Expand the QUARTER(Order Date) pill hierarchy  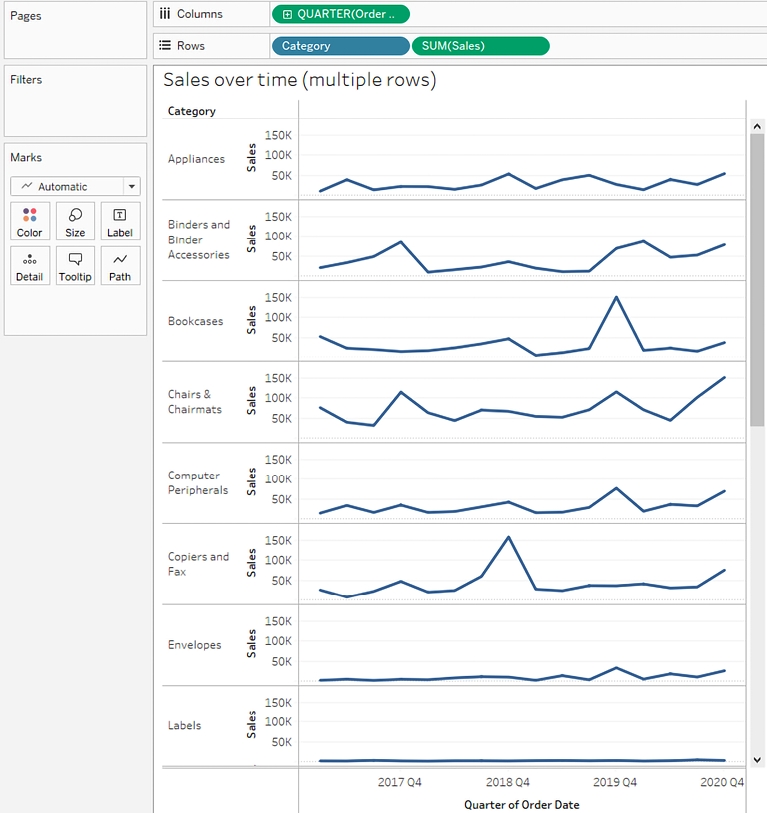(x=288, y=14)
